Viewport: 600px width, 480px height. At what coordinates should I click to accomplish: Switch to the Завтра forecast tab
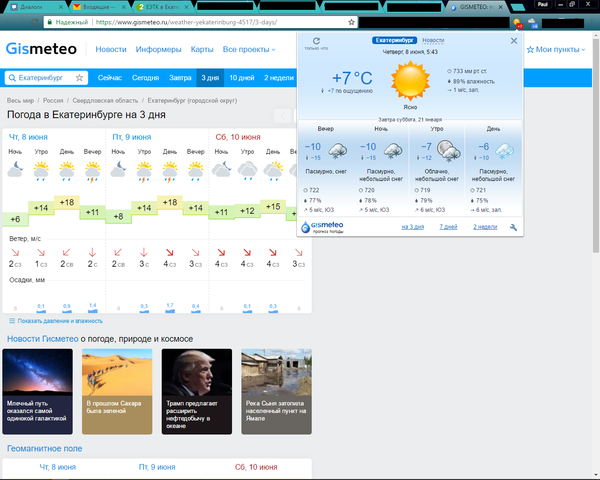[x=180, y=78]
